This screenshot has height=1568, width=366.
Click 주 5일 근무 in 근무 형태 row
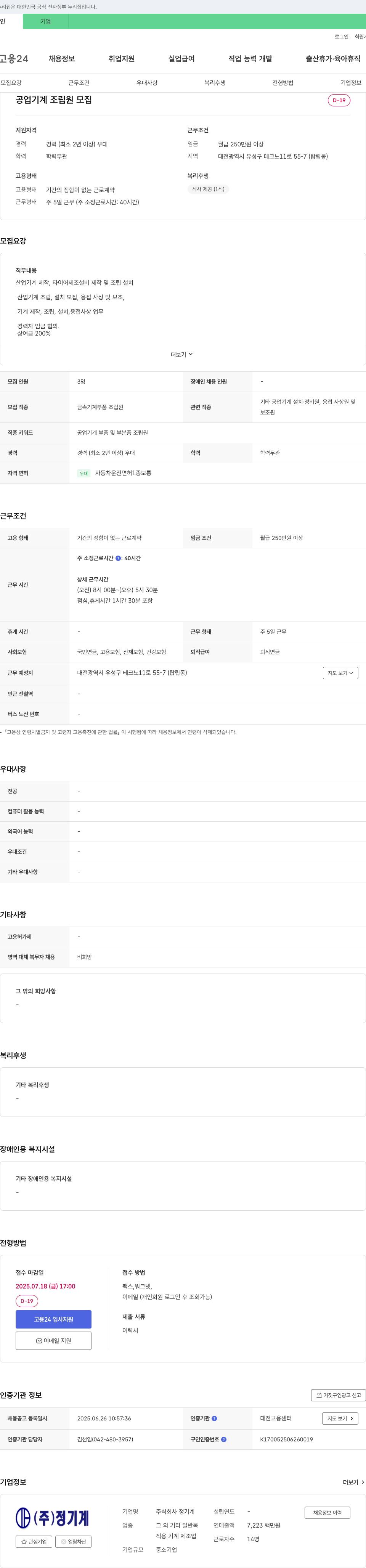pyautogui.click(x=273, y=632)
